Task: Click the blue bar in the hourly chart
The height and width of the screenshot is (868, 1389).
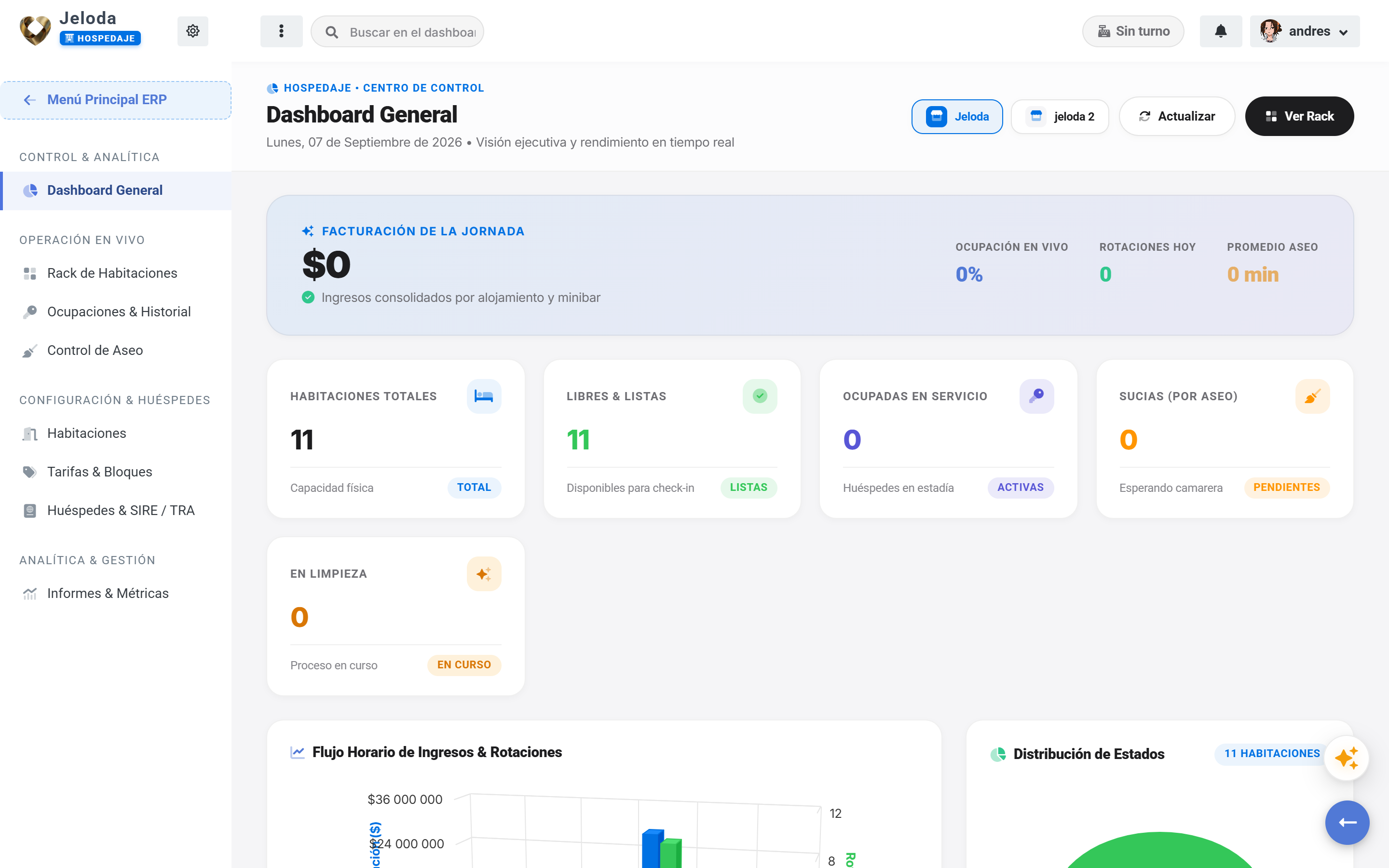Action: [x=652, y=849]
